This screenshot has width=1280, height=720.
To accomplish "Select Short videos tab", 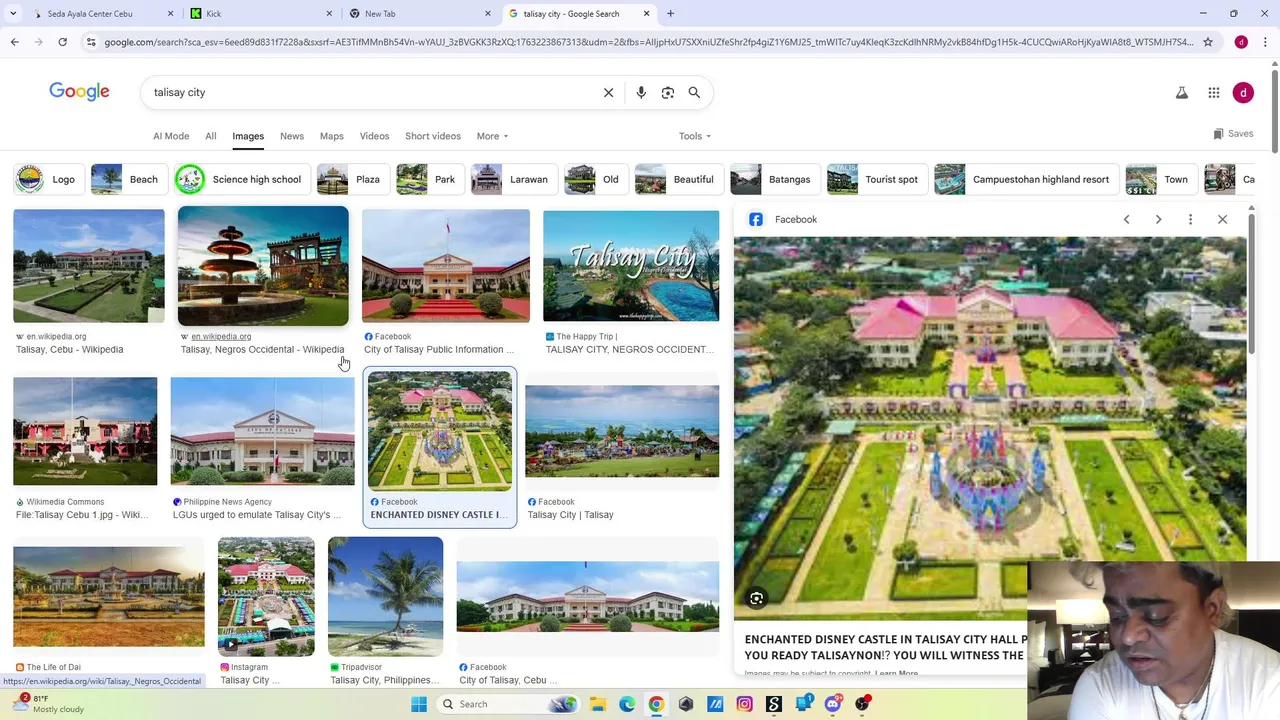I will [x=433, y=136].
